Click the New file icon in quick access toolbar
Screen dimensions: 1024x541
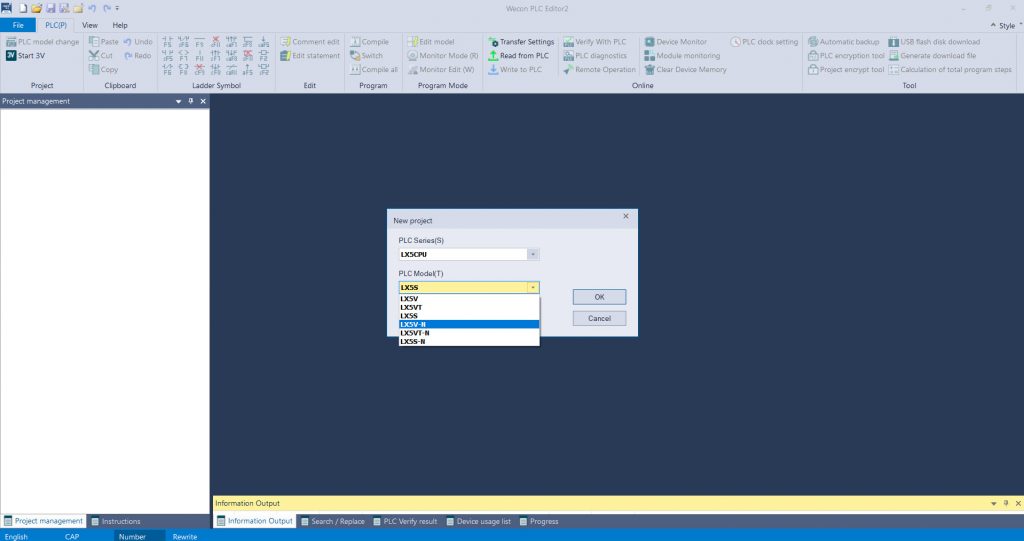(22, 8)
